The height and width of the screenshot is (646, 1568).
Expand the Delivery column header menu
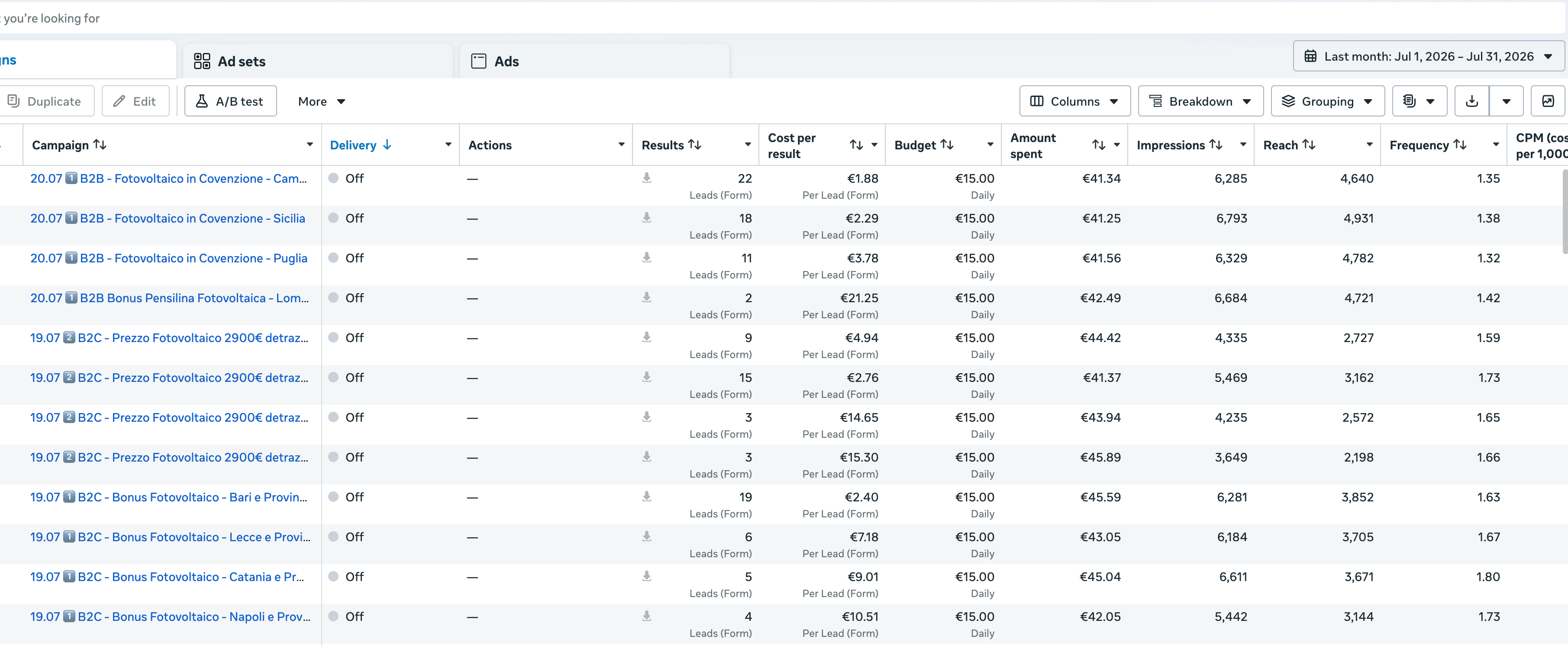[x=448, y=144]
